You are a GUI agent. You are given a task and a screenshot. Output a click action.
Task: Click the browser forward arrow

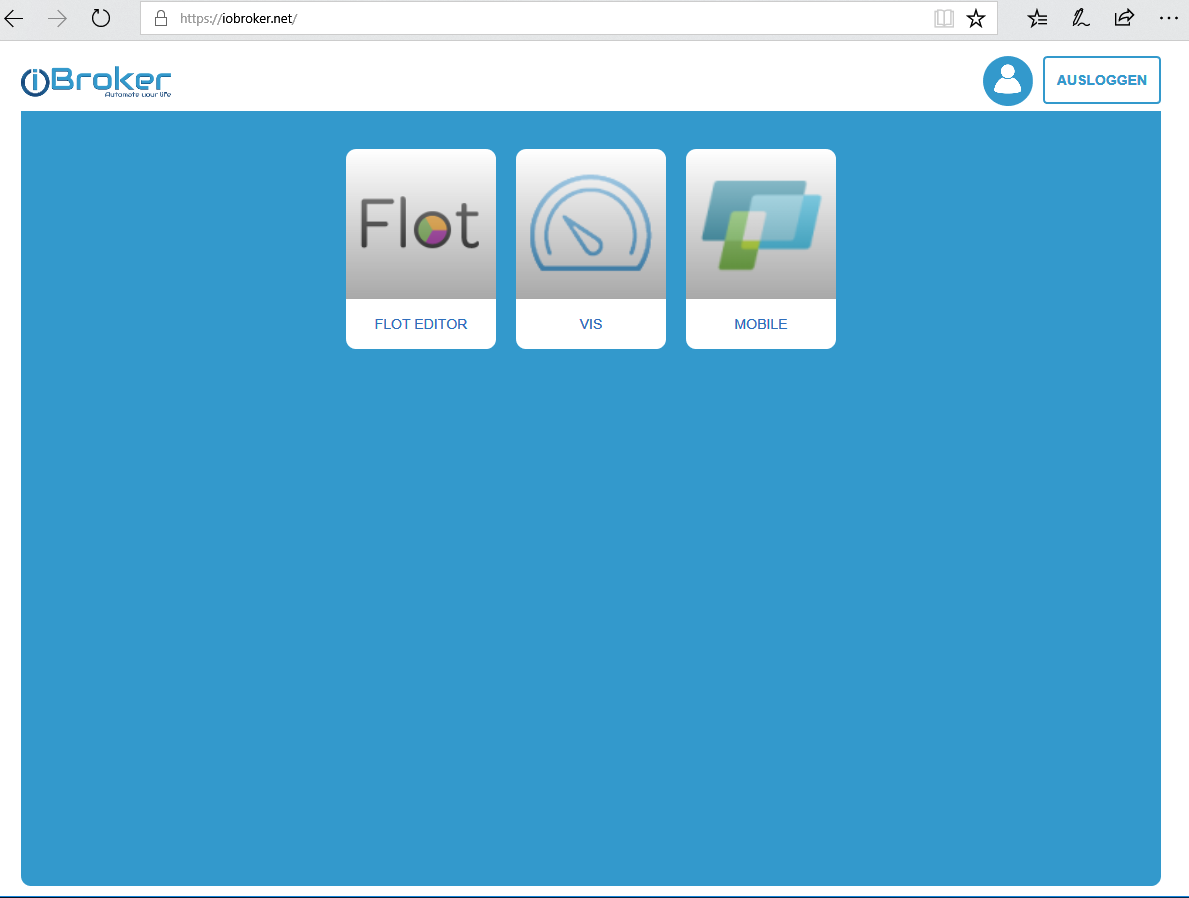[x=58, y=18]
